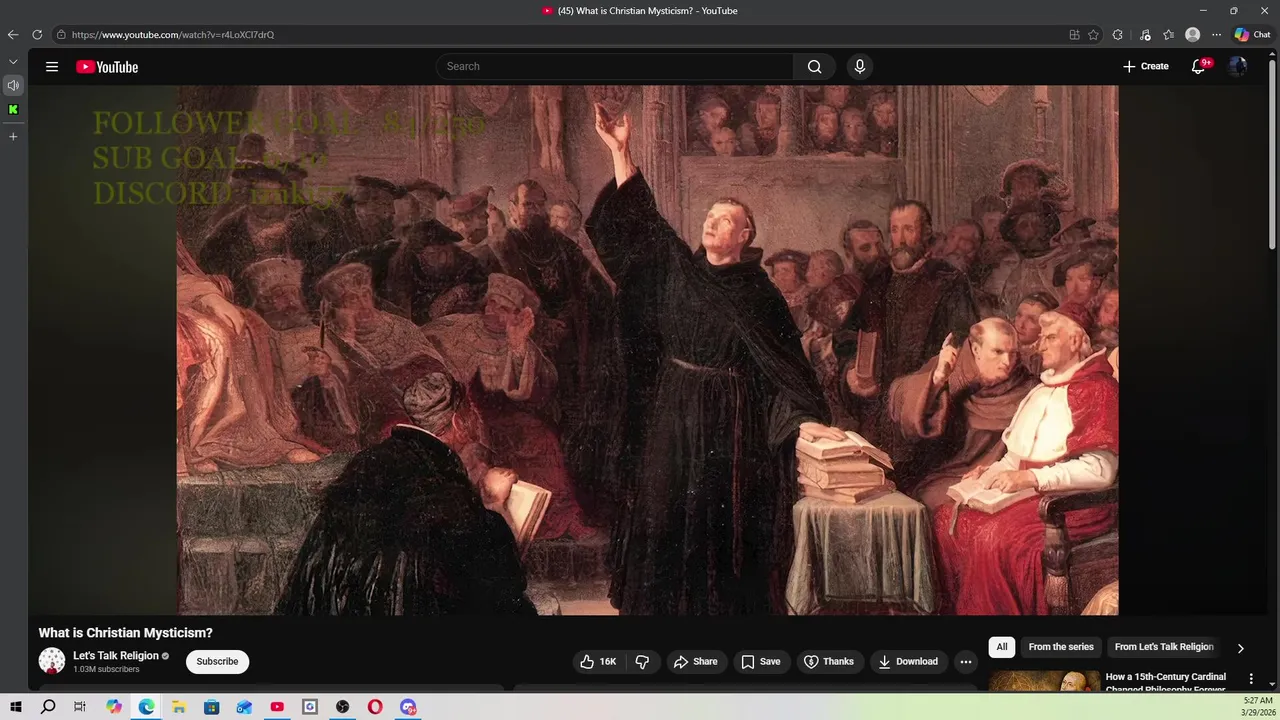Click the Subscribe button

coord(217,662)
